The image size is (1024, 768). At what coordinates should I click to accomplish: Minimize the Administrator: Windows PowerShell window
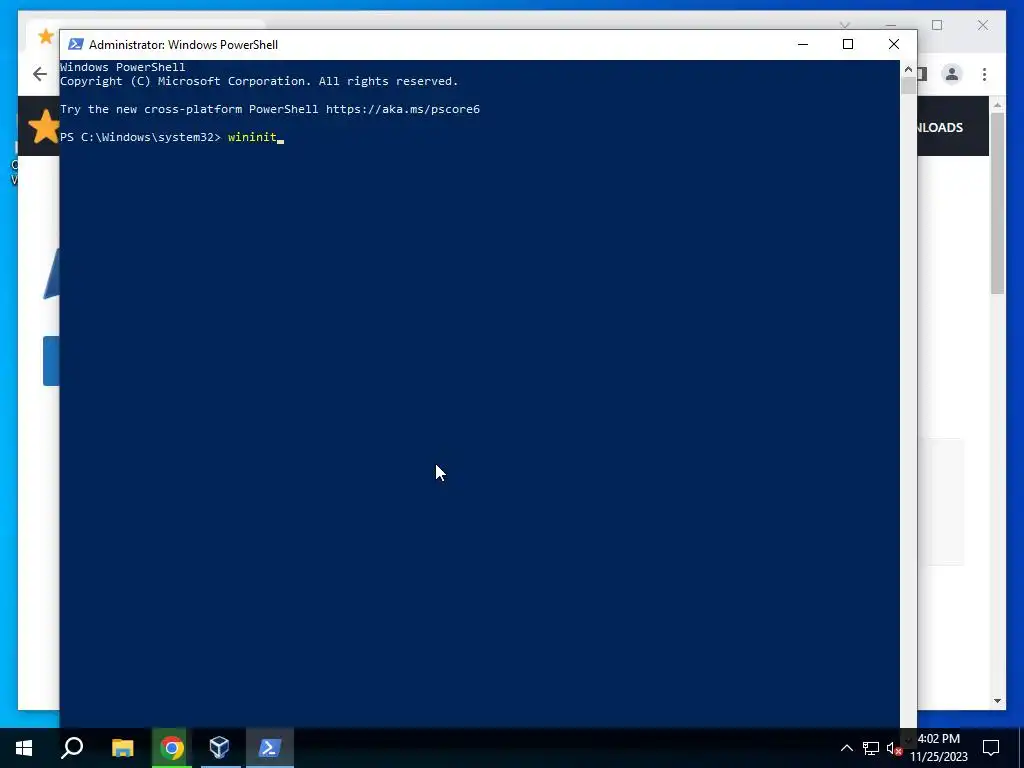[803, 44]
